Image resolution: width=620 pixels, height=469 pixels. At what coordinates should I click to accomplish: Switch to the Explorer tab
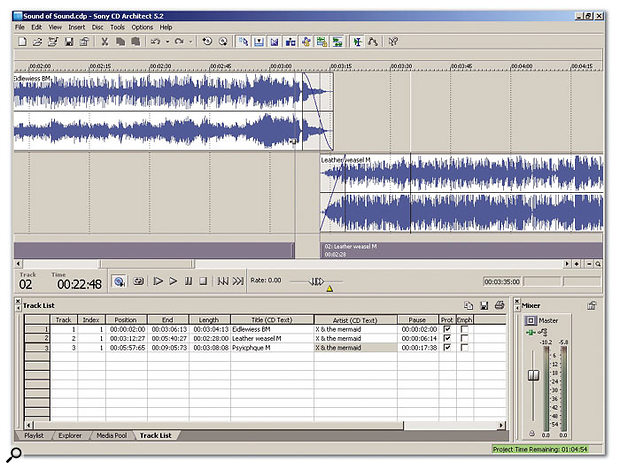click(x=70, y=435)
